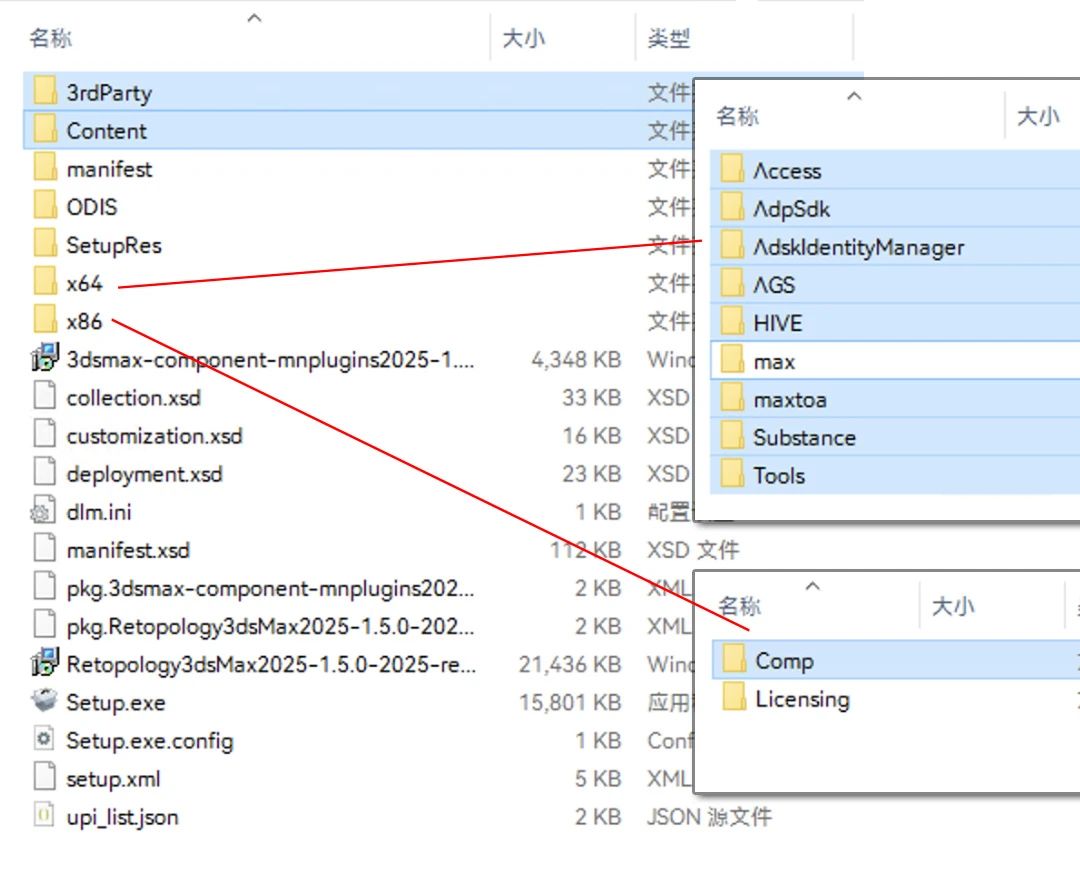Screen dimensions: 1080x872
Task: Click the dlm.ini settings file icon
Action: pyautogui.click(x=43, y=512)
